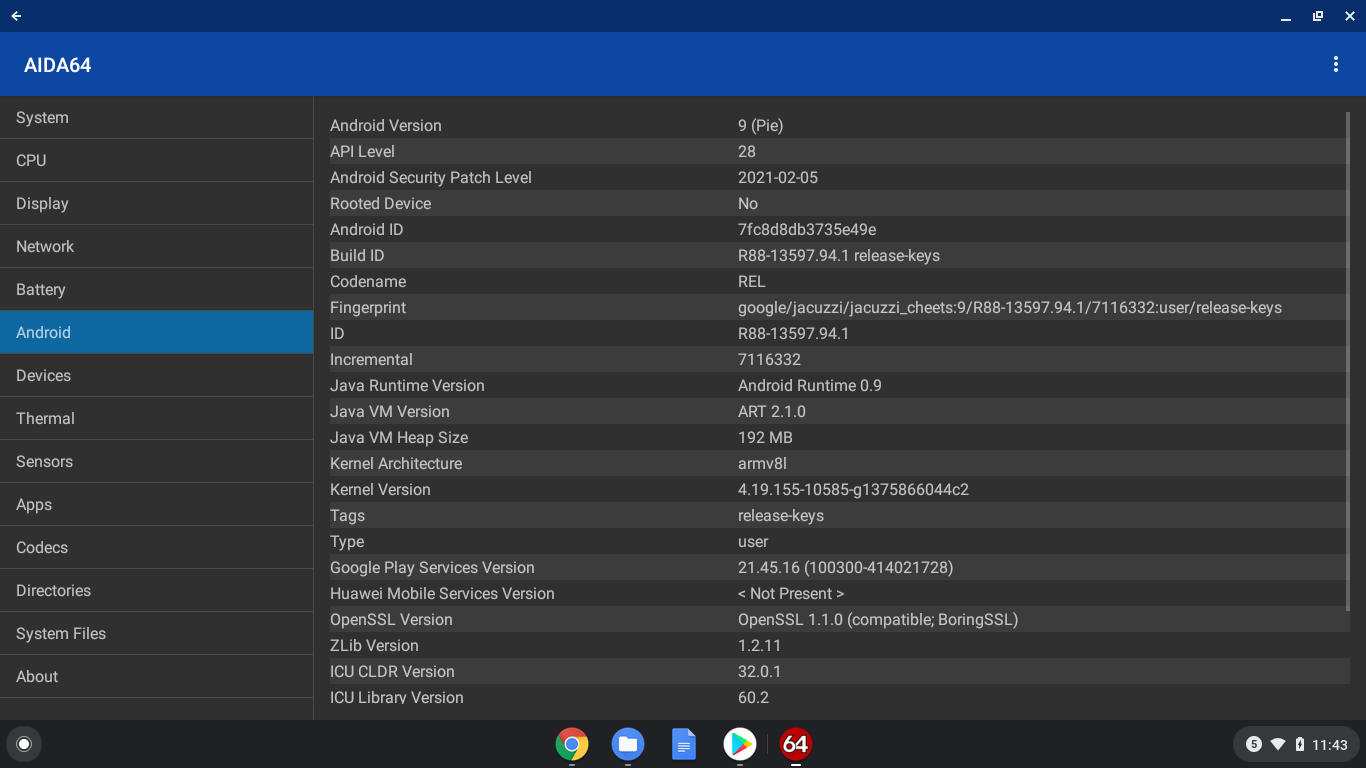Screen dimensions: 1366x768
Task: Click the Rooted Device row label
Action: coord(381,203)
